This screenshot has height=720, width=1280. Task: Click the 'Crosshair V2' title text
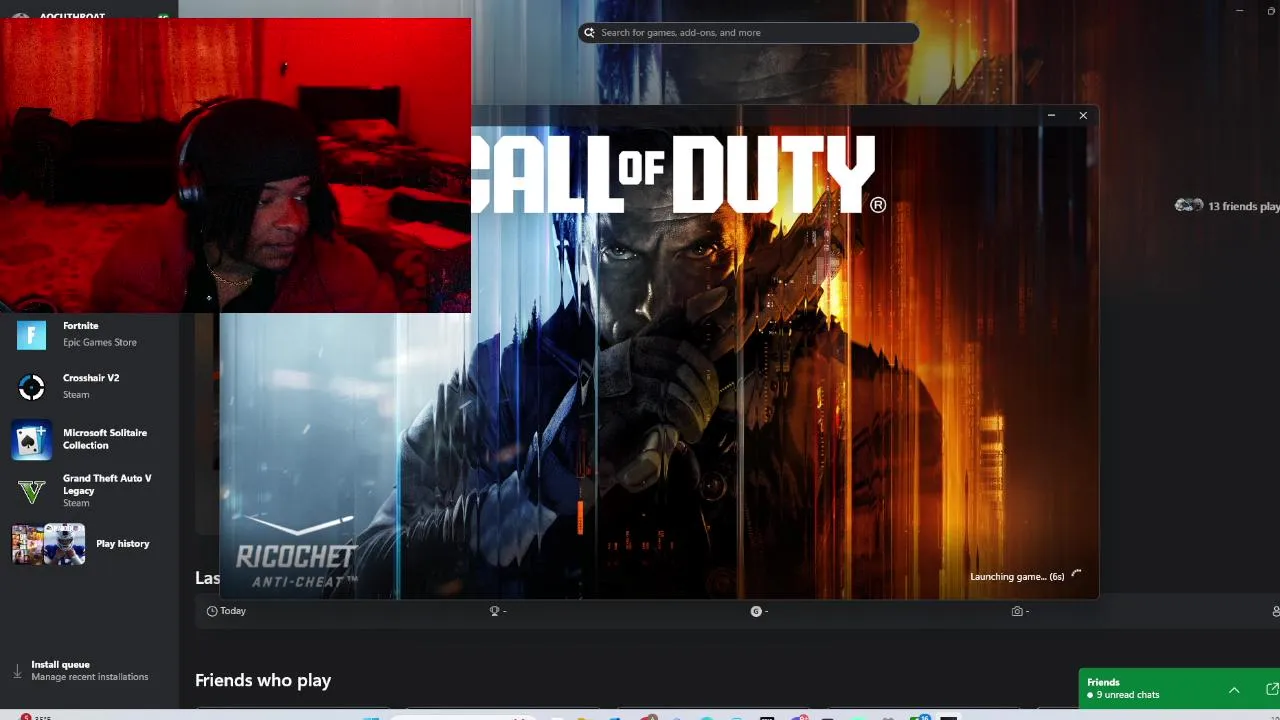click(91, 378)
